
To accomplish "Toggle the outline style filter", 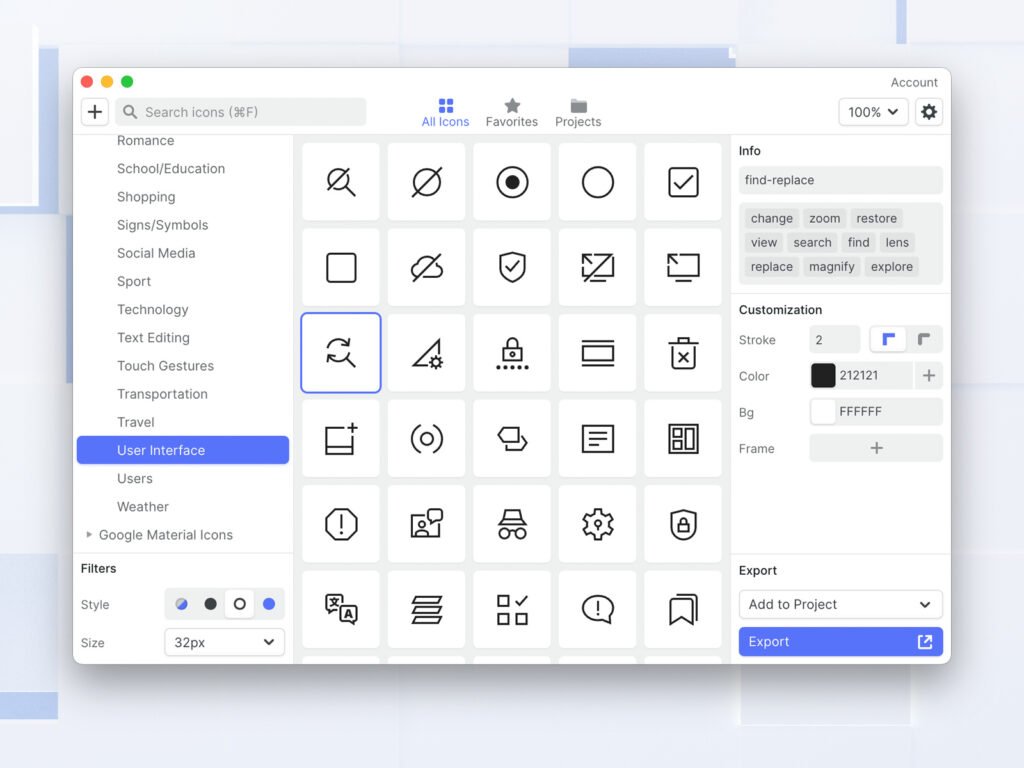I will pyautogui.click(x=240, y=604).
